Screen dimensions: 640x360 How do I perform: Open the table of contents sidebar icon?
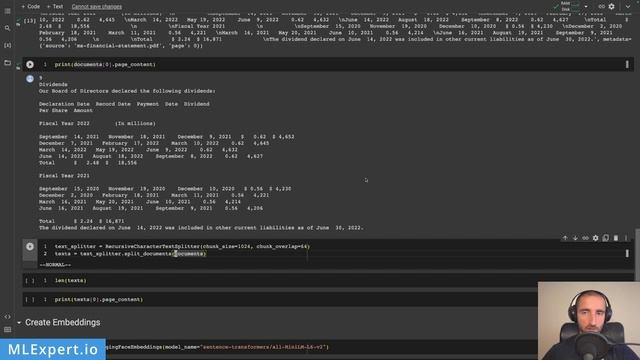click(x=7, y=11)
